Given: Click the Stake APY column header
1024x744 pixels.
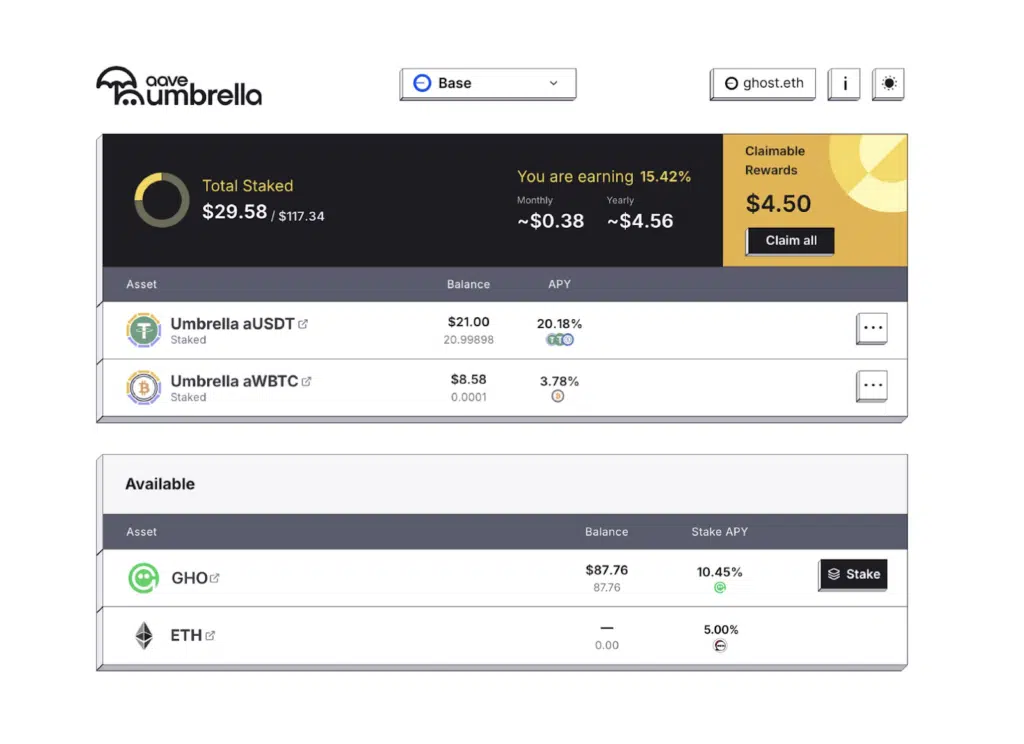Looking at the screenshot, I should tap(719, 532).
